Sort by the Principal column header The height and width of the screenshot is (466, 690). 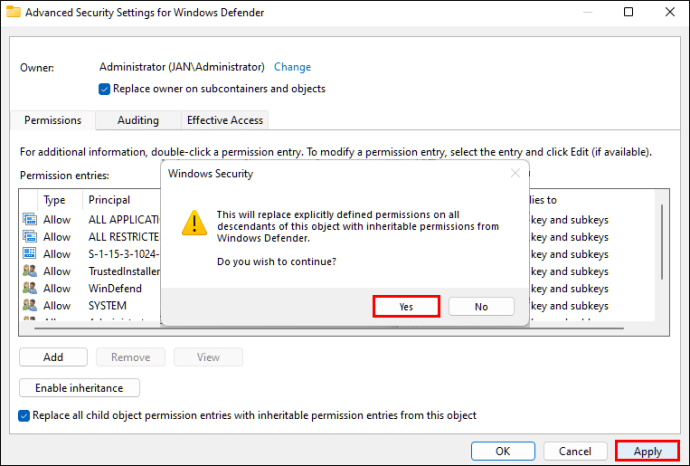(x=109, y=200)
